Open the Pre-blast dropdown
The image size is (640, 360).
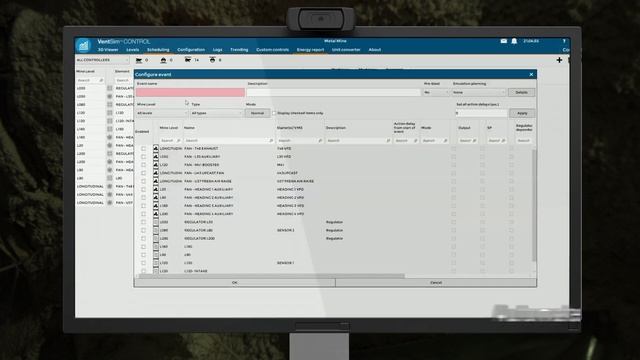click(x=436, y=93)
